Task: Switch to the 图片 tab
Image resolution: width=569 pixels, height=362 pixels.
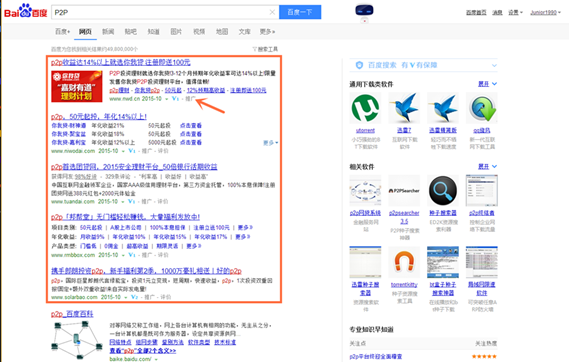Action: (176, 32)
